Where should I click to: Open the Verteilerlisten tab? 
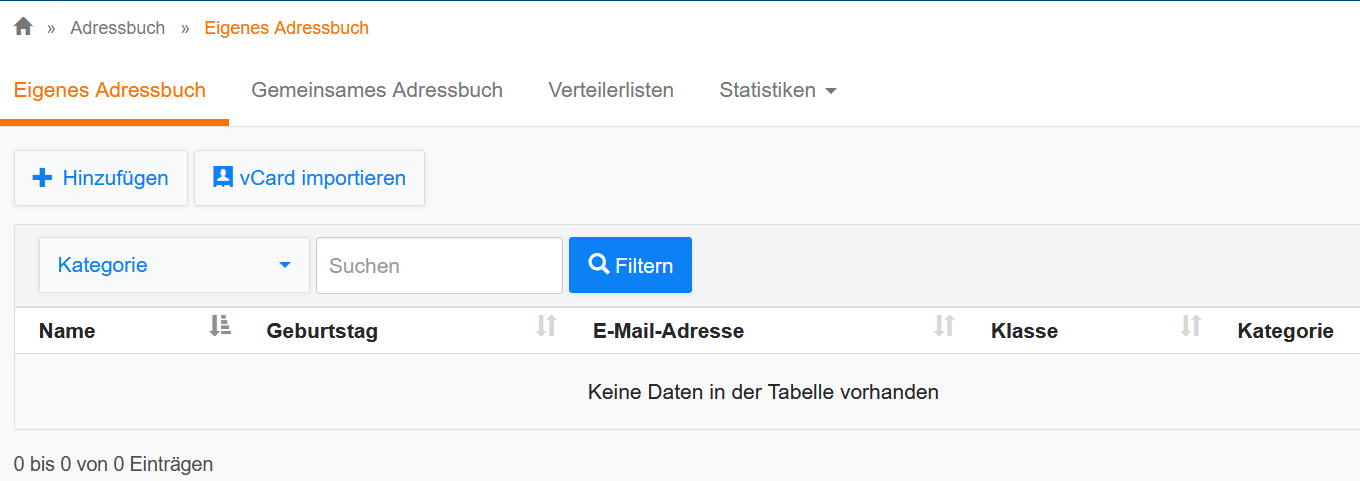(x=611, y=90)
